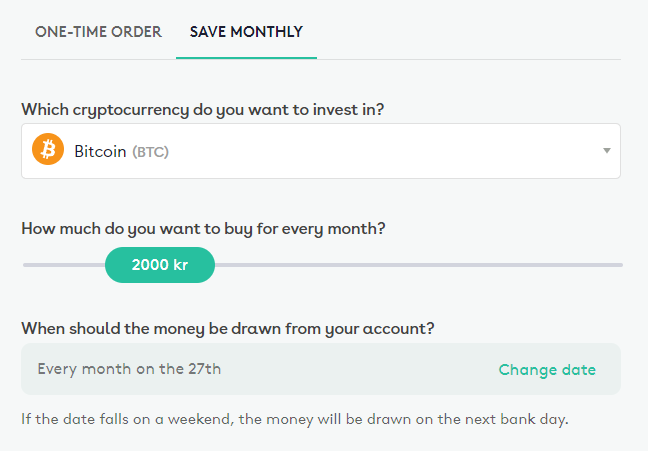Screen dimensions: 648x451
Task: Click the "Every month on the 27th" text
Action: [x=129, y=369]
